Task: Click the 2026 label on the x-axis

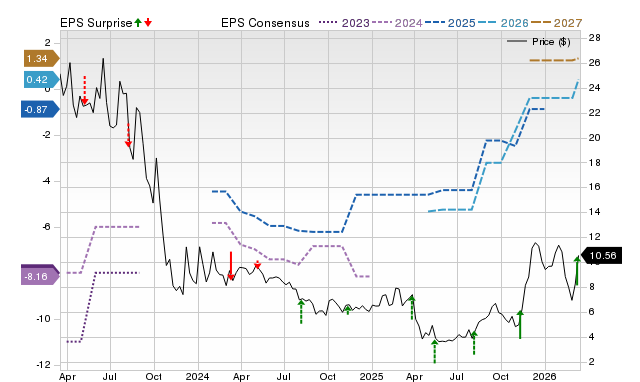Action: (x=544, y=376)
